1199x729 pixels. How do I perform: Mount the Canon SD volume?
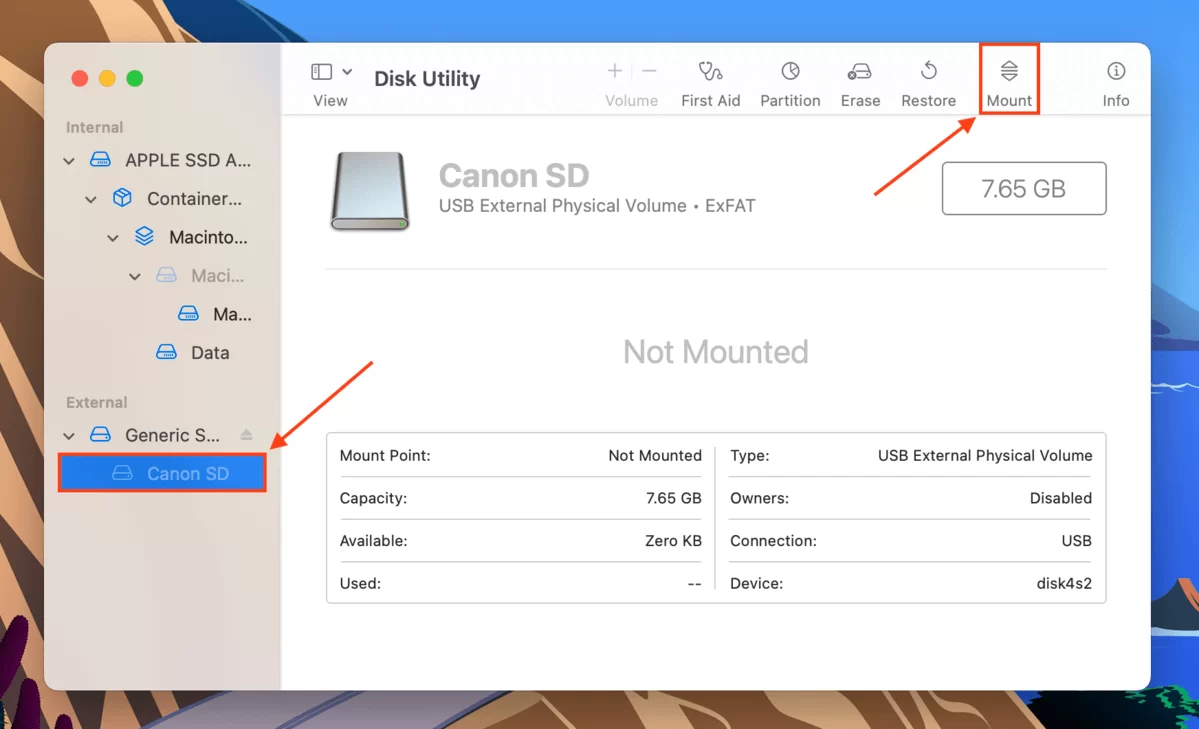click(x=1008, y=80)
